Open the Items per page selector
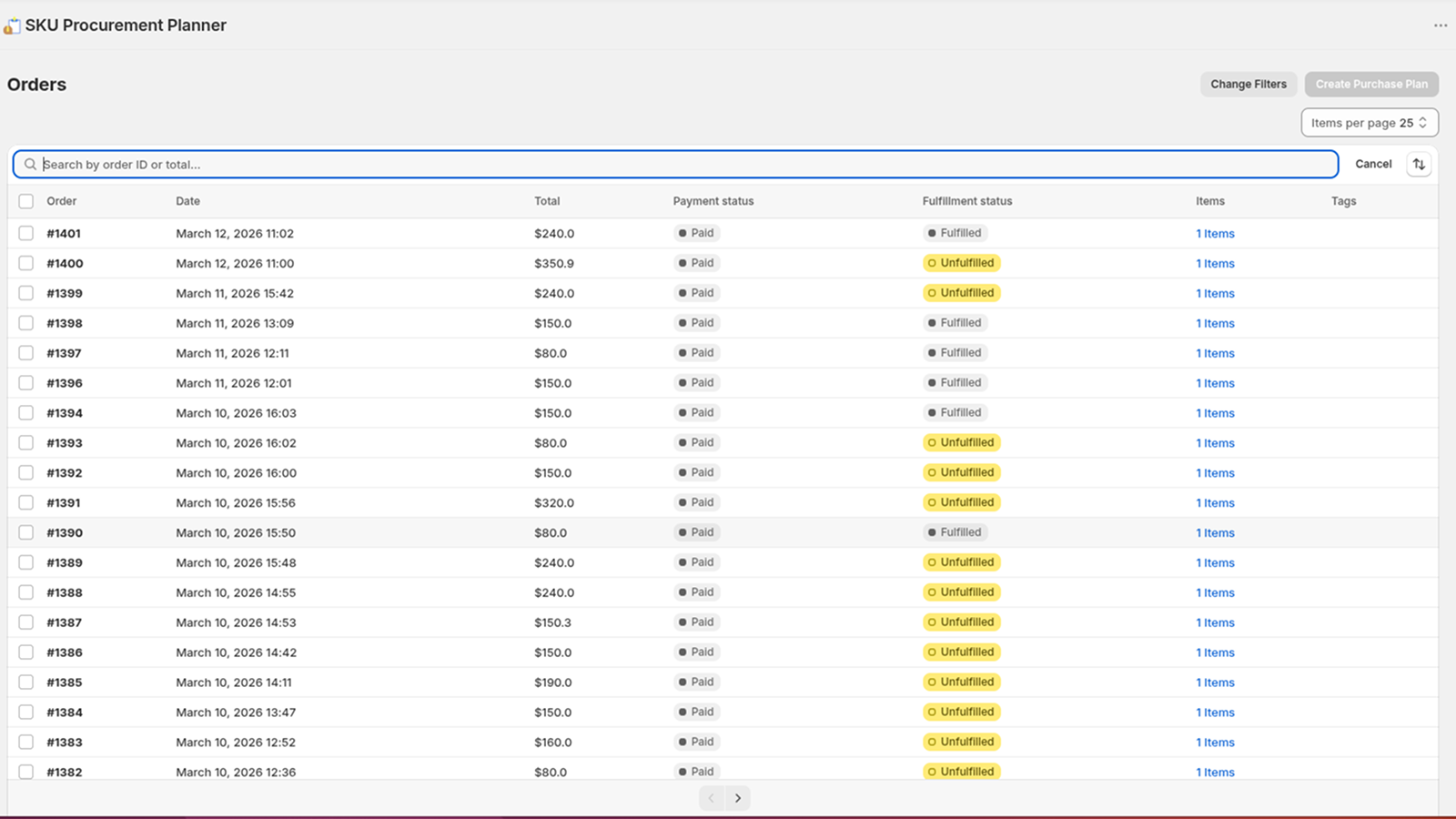Viewport: 1456px width, 819px height. pos(1370,122)
